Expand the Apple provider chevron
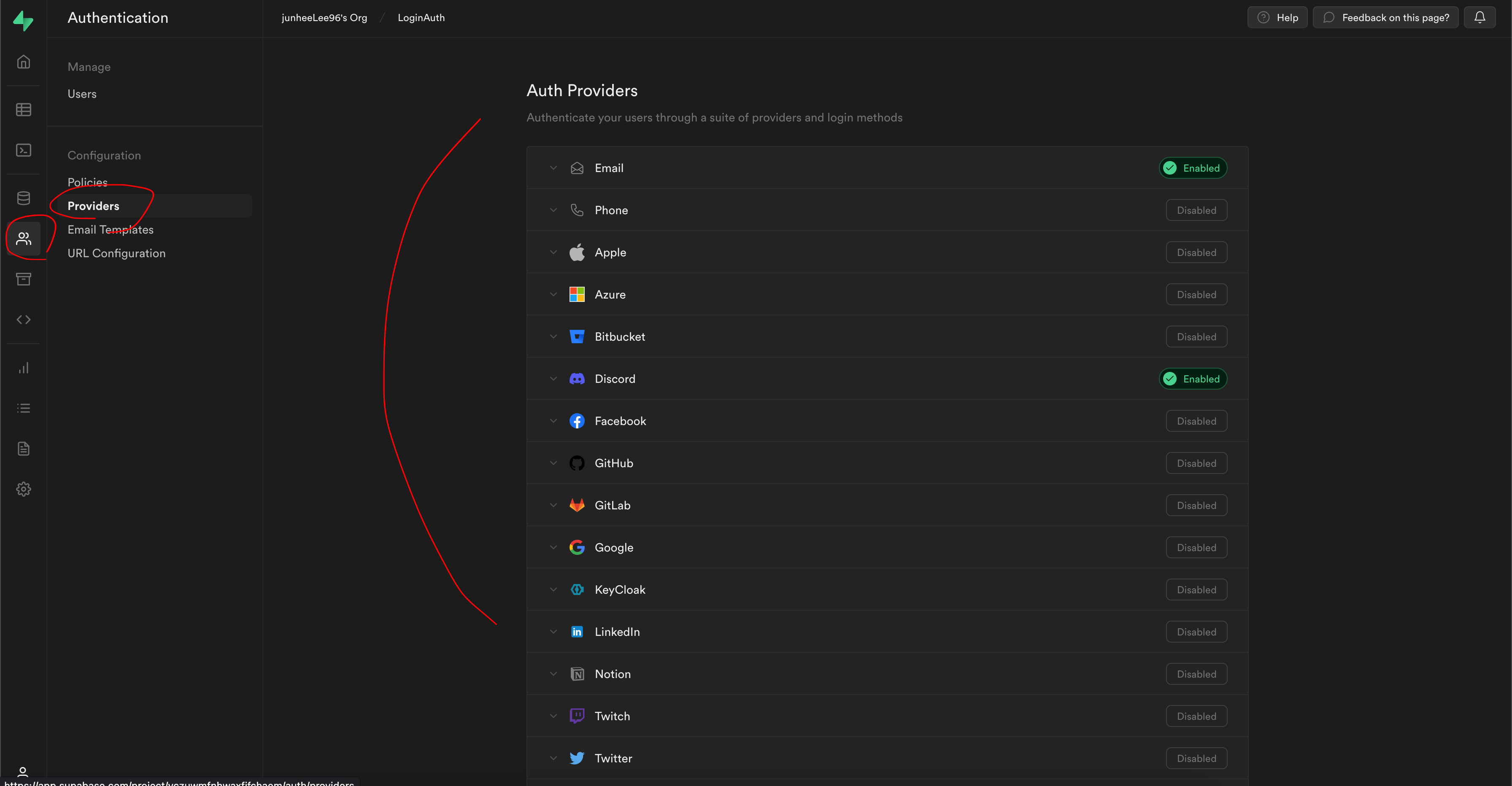Viewport: 1512px width, 786px height. 553,252
